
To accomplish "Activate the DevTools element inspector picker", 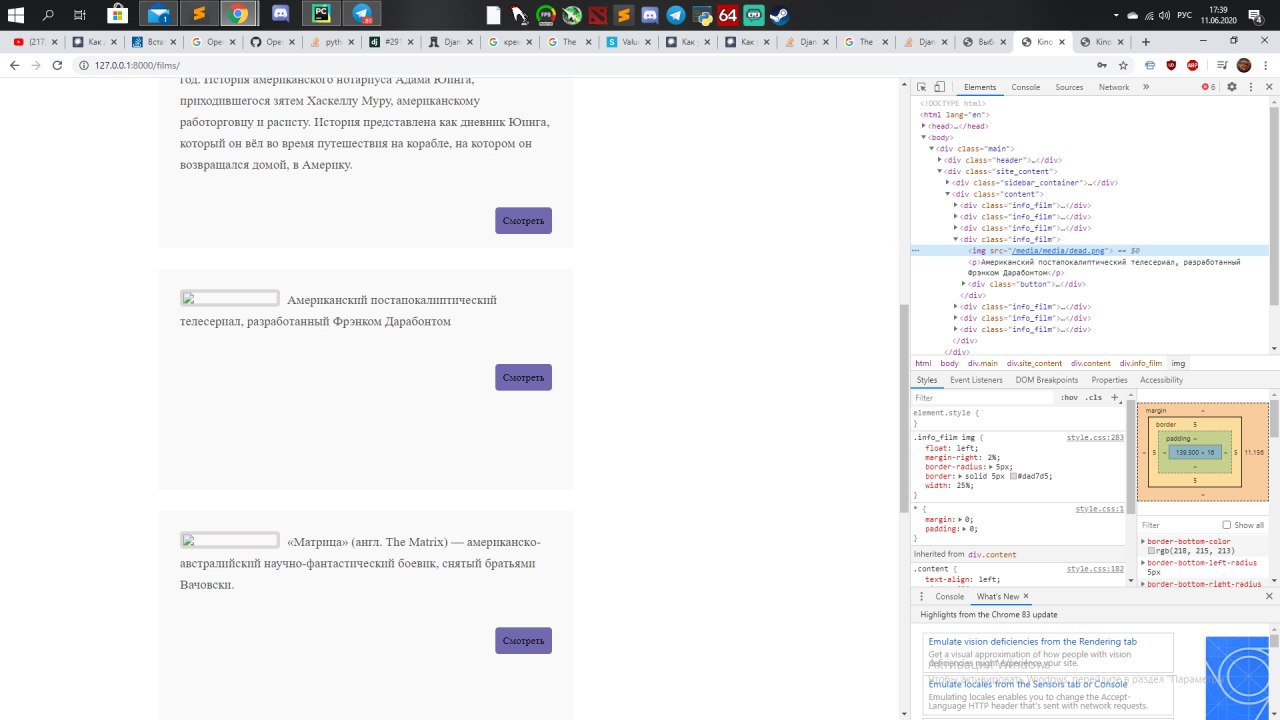I will (x=922, y=87).
